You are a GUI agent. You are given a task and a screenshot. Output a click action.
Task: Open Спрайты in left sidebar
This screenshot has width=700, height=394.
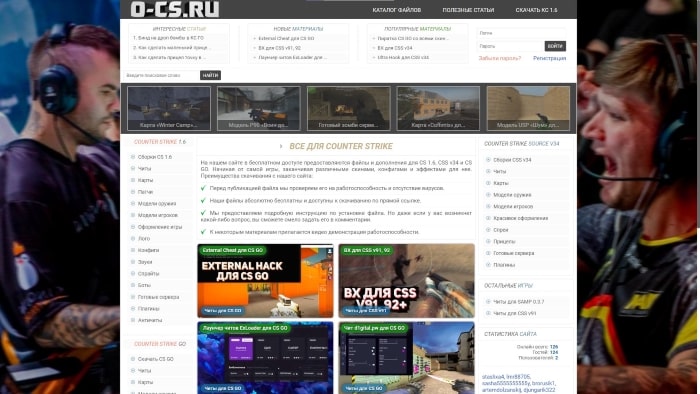pyautogui.click(x=148, y=274)
